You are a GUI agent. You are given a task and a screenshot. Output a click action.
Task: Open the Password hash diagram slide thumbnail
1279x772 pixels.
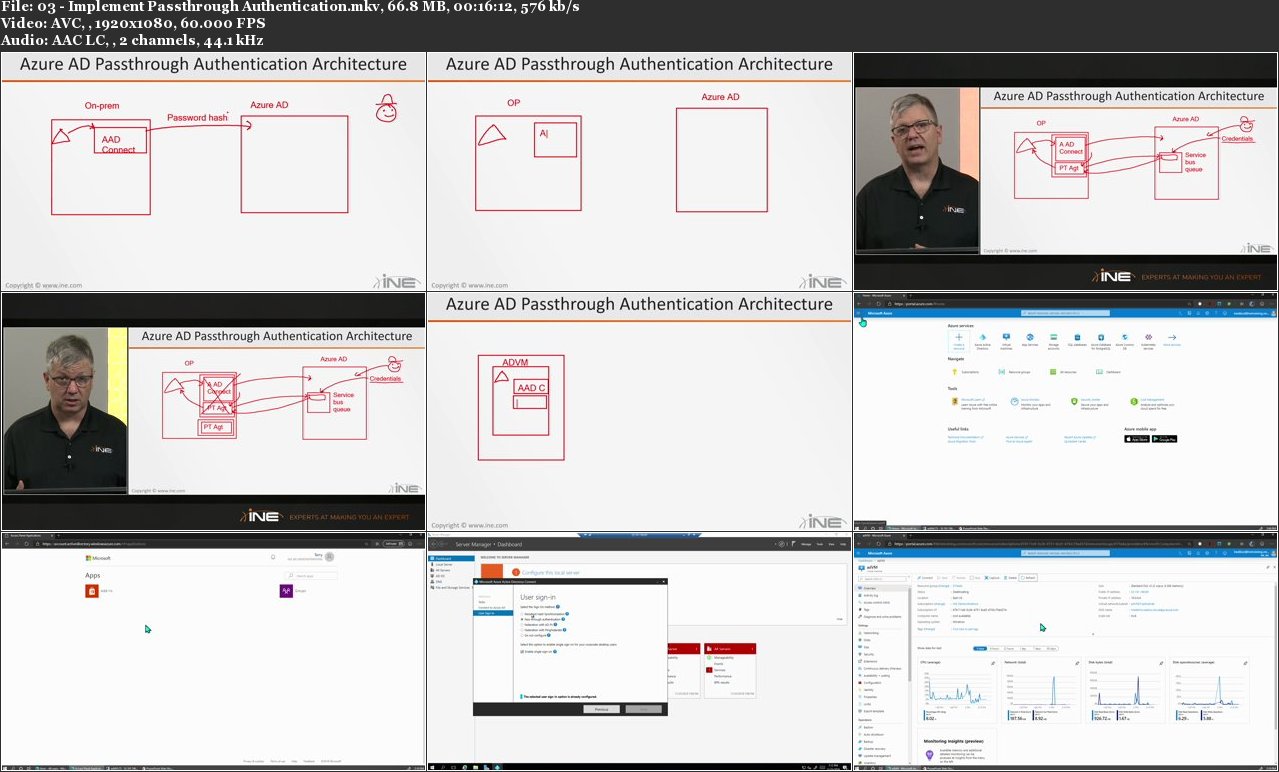point(213,171)
